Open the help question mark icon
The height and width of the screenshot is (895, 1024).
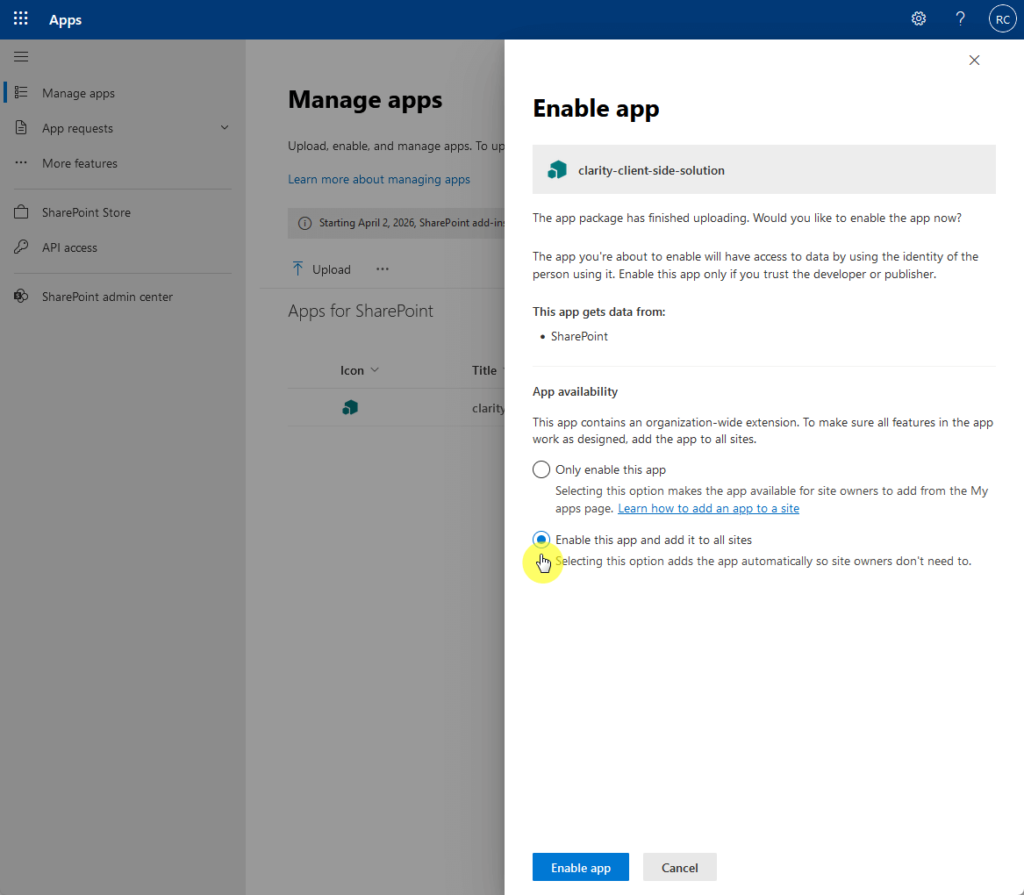pos(960,19)
